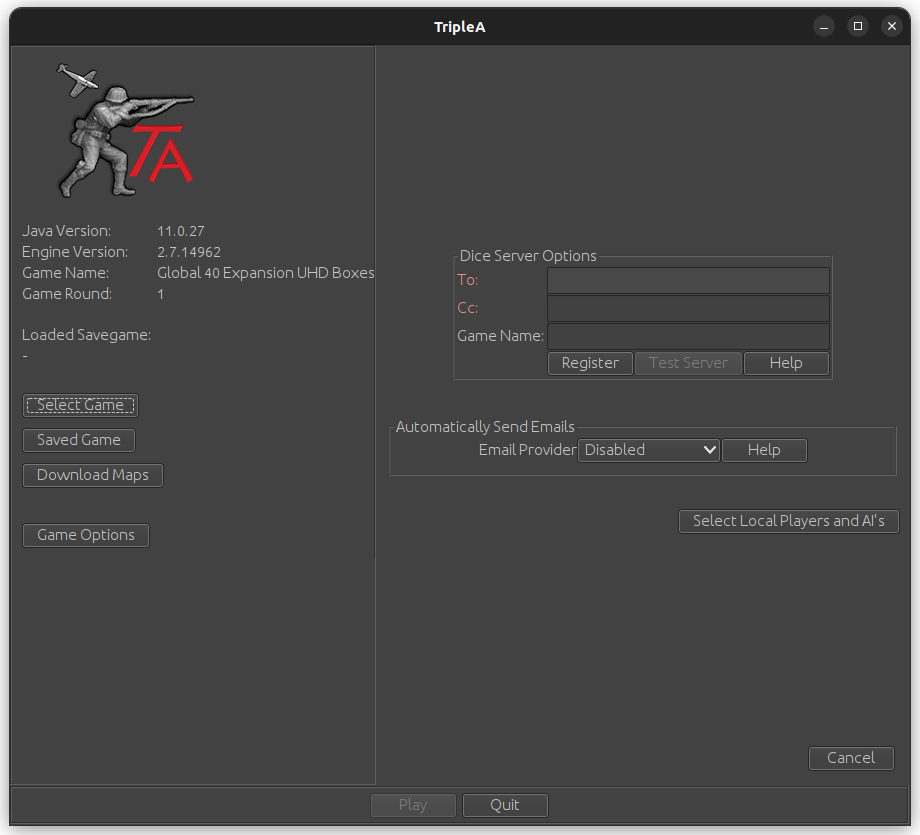Maximize the TripleA window
The image size is (920, 835).
click(x=858, y=26)
